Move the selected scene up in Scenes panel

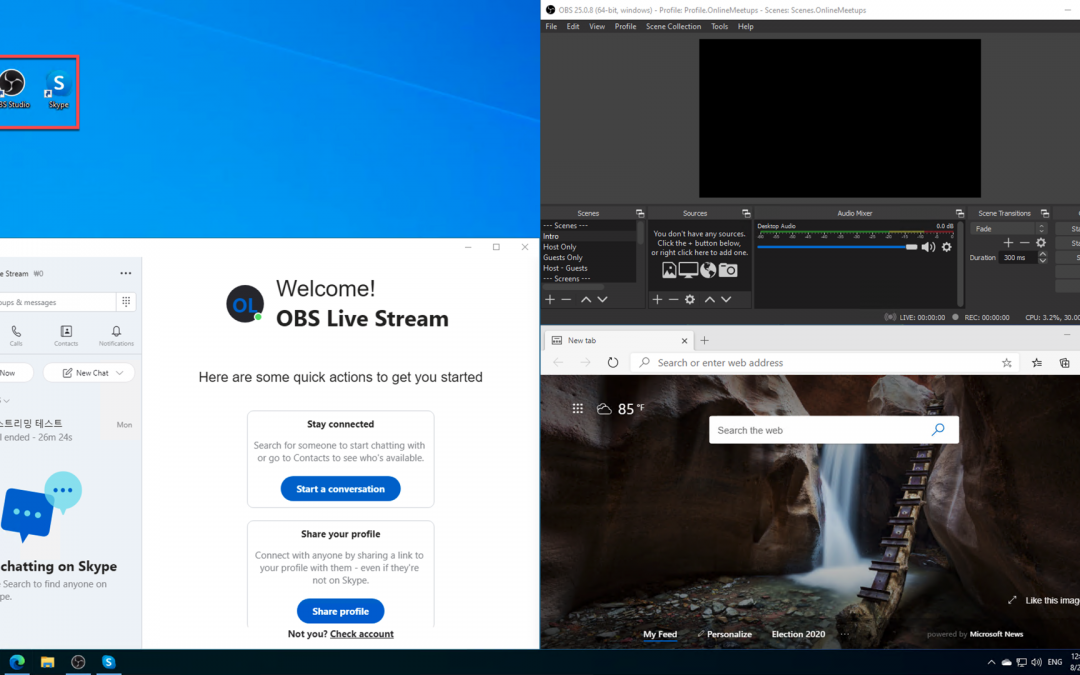(585, 300)
